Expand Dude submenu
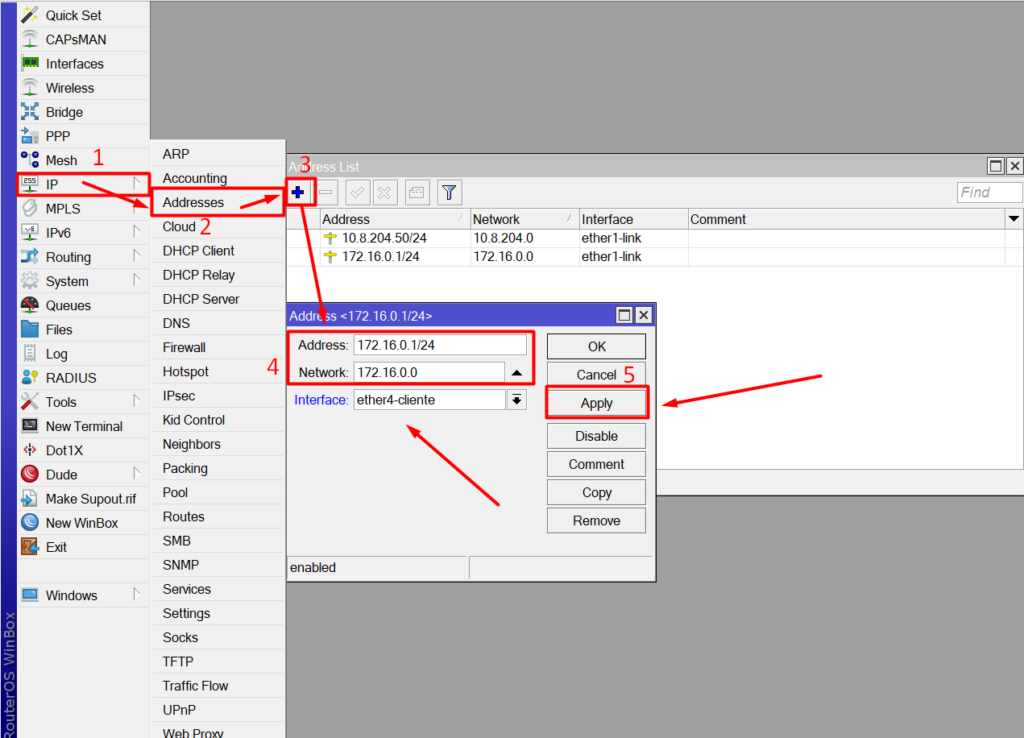The height and width of the screenshot is (738, 1024). (x=136, y=473)
